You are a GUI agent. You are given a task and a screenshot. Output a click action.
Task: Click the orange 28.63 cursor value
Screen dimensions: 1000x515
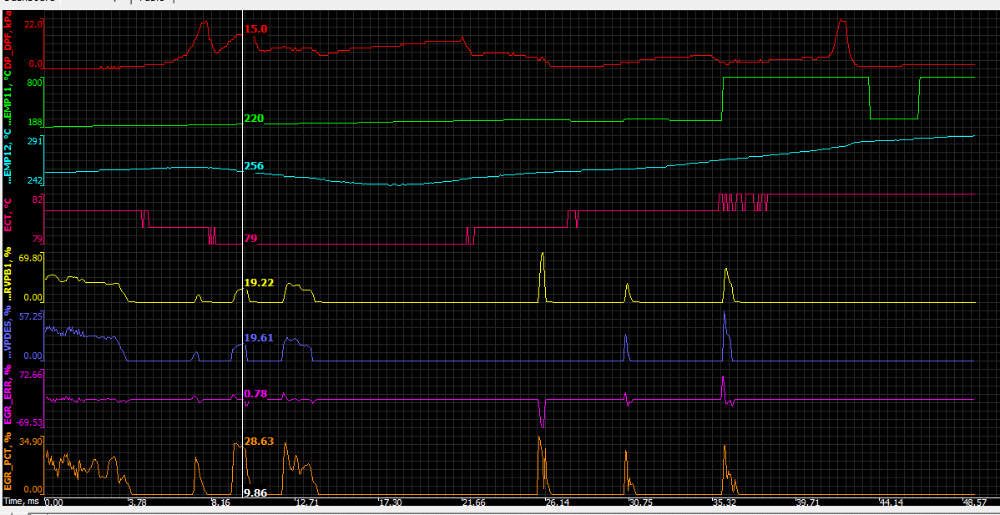tap(260, 440)
